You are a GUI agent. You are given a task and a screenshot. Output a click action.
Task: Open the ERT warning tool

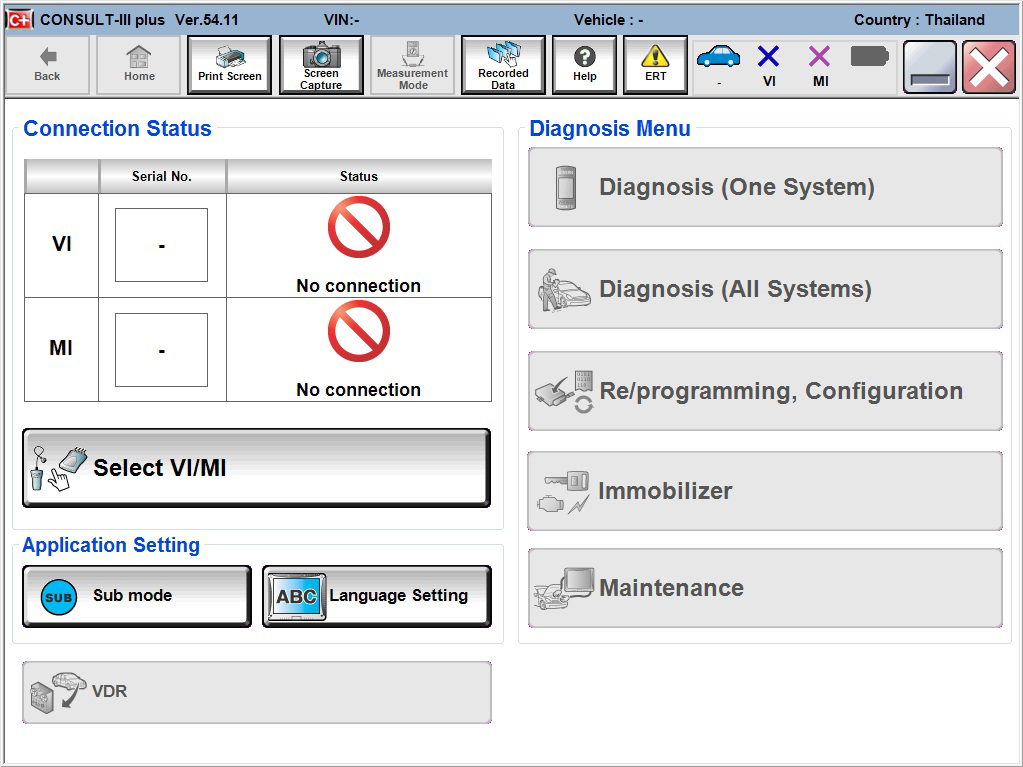[655, 65]
